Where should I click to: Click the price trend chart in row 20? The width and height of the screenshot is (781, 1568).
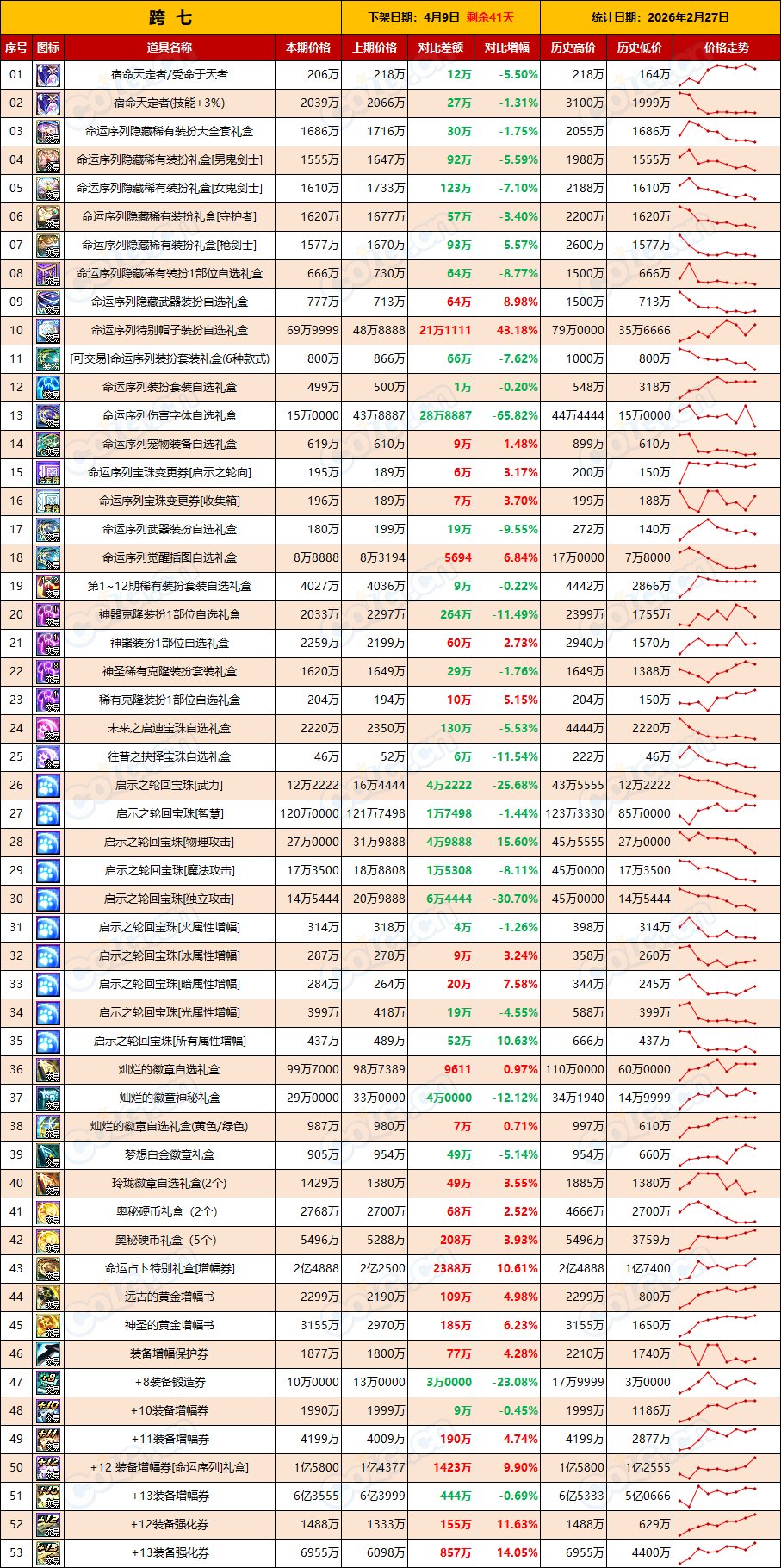coord(717,615)
